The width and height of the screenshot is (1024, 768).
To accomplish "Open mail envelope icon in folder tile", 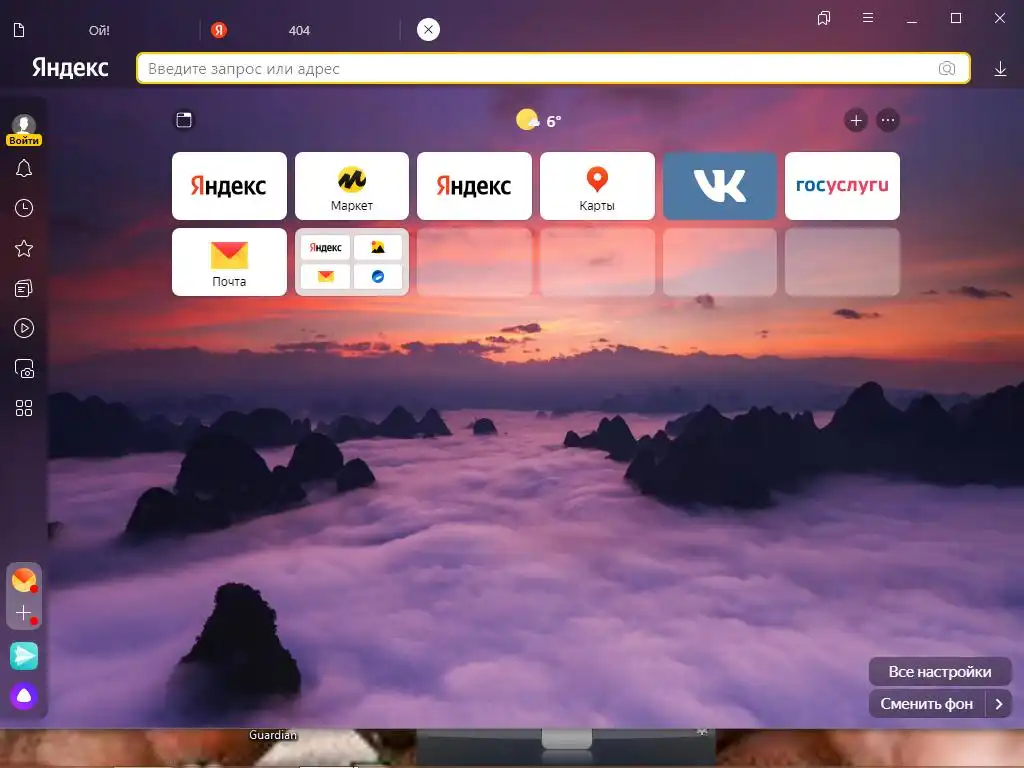I will [325, 276].
